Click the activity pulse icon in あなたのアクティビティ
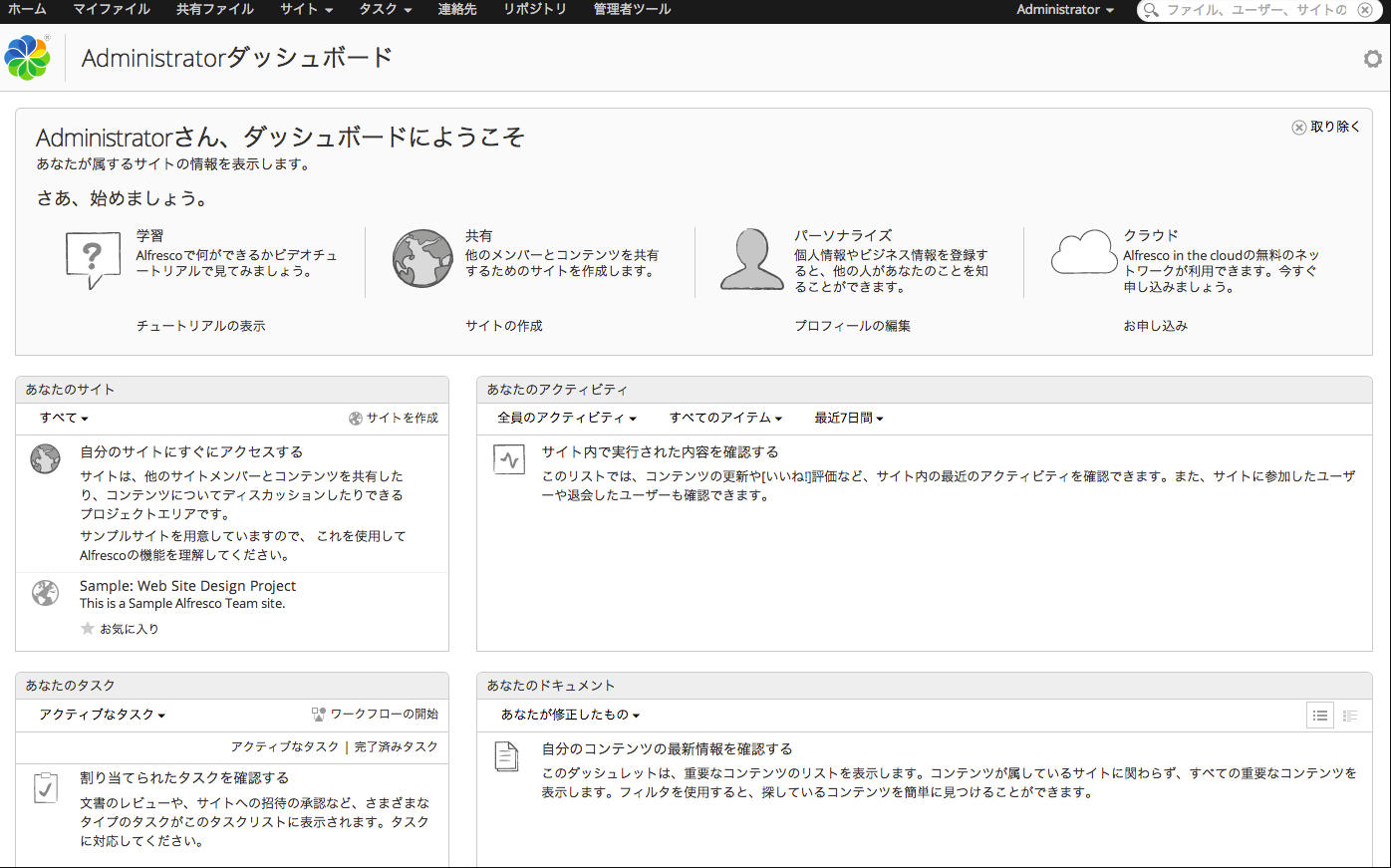This screenshot has height=868, width=1391. [509, 459]
